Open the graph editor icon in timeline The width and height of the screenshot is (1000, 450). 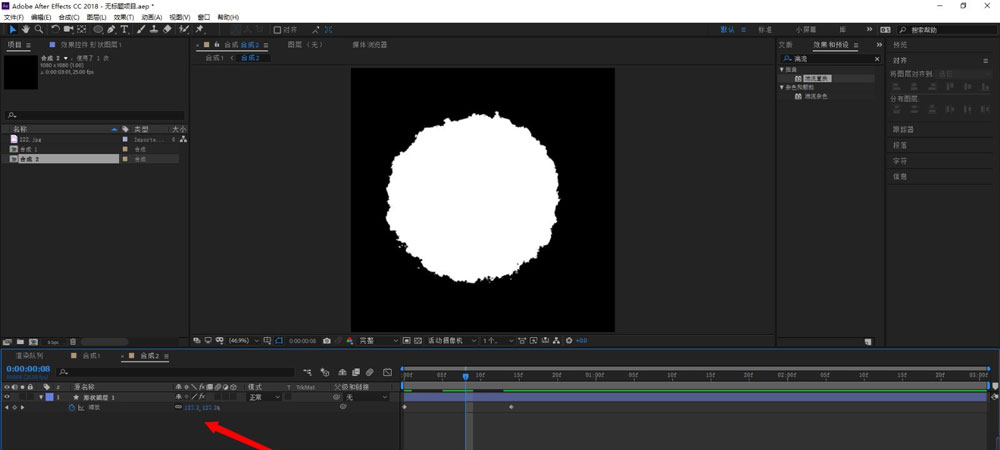point(387,372)
